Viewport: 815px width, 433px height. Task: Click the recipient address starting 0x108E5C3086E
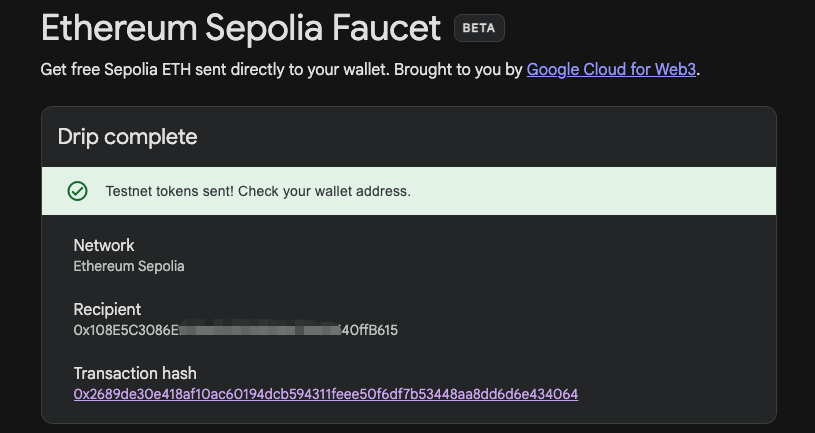point(126,330)
